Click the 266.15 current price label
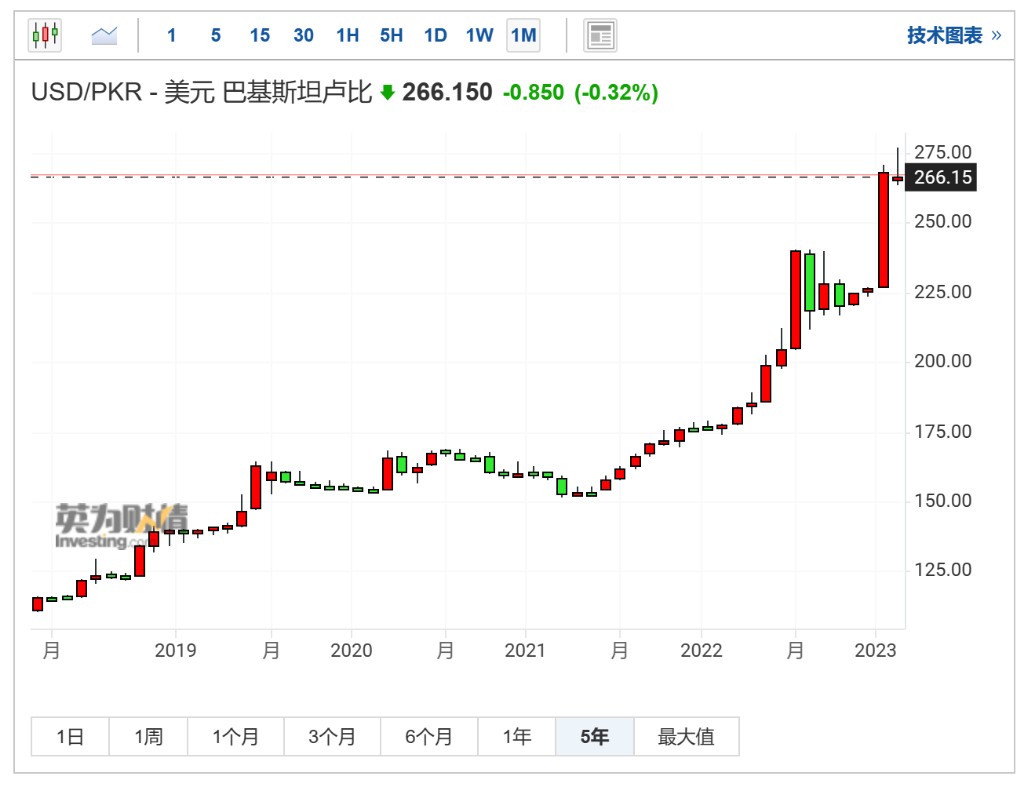 tap(942, 178)
